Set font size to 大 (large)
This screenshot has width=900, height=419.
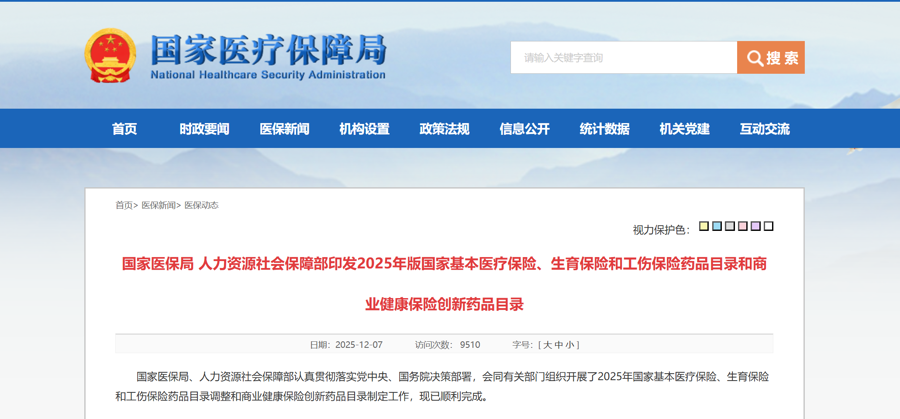(547, 345)
